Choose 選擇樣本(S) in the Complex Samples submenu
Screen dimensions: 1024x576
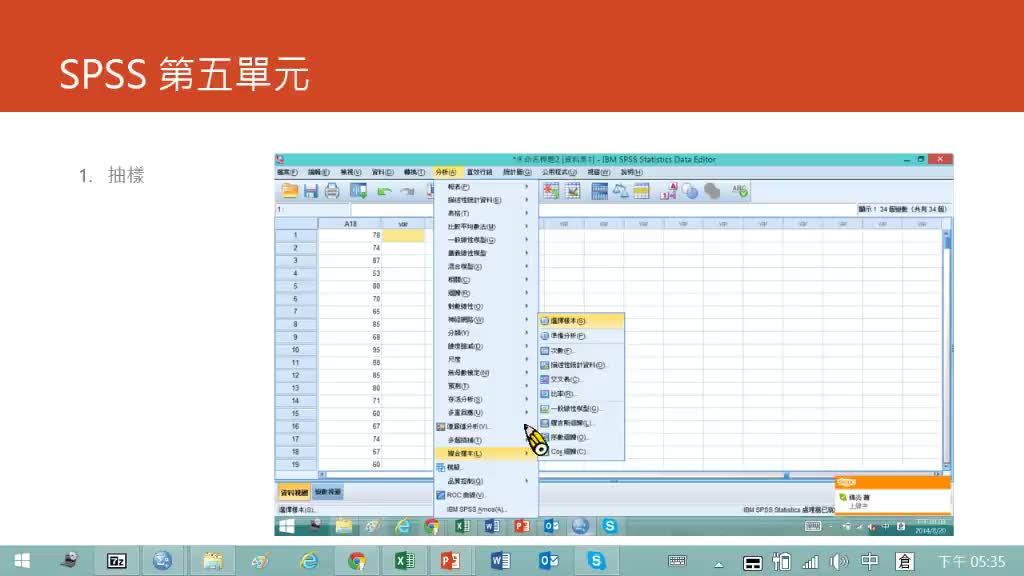[581, 321]
